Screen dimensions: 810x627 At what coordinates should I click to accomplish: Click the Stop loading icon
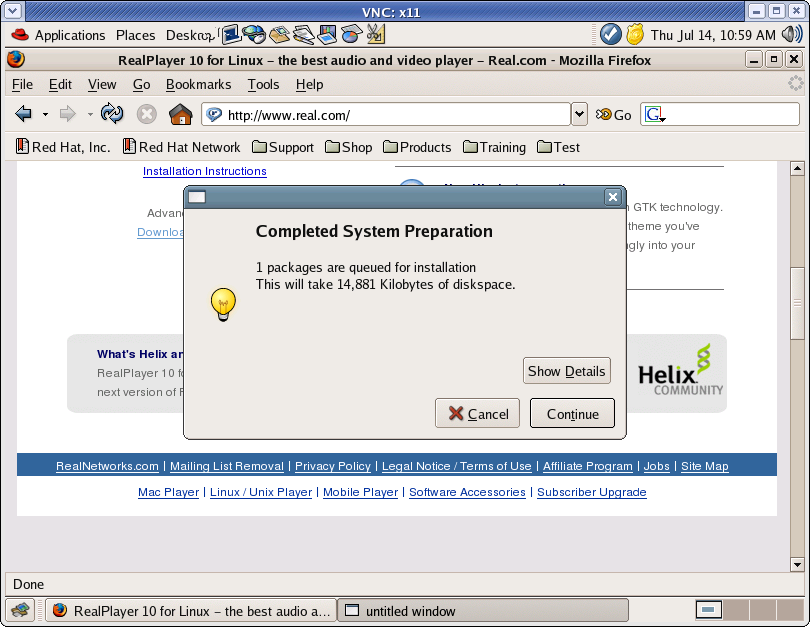point(146,114)
